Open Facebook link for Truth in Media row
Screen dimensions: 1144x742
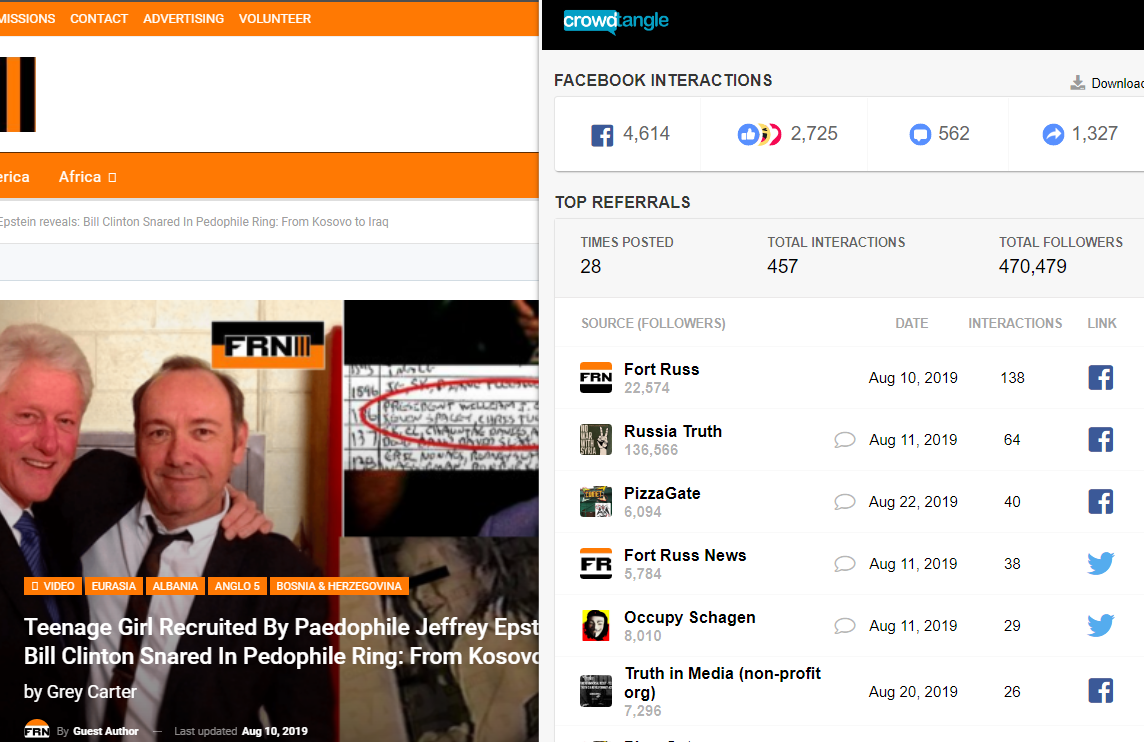[x=1100, y=690]
